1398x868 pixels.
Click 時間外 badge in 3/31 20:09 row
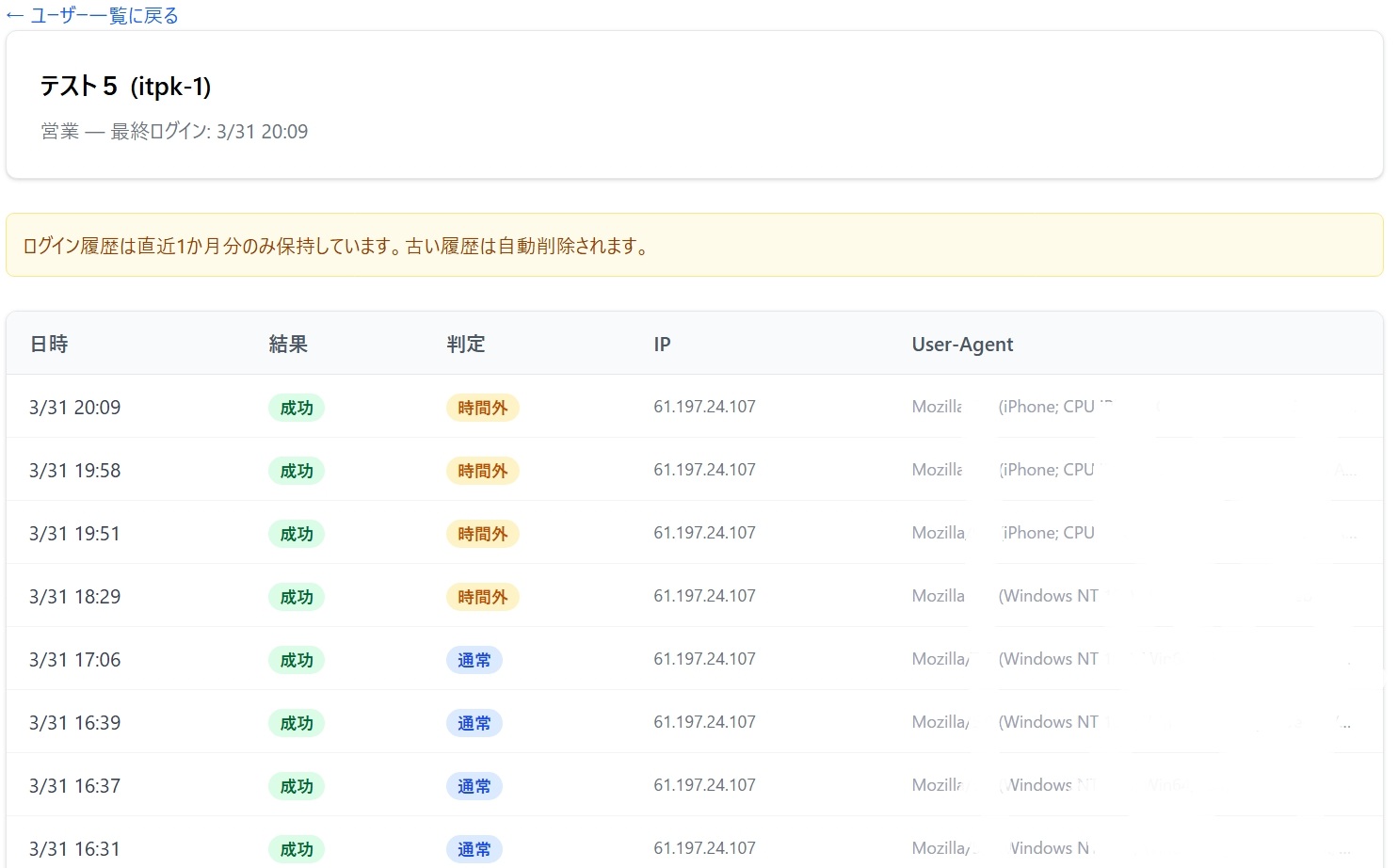click(482, 408)
